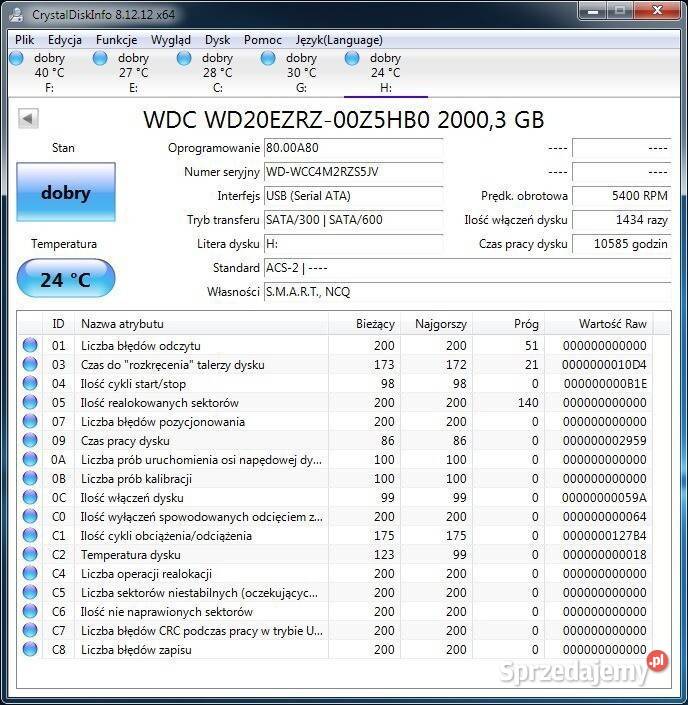Click the Własności S.M.A.R.T., NCQ field
Screen dimensions: 688x705
467,292
